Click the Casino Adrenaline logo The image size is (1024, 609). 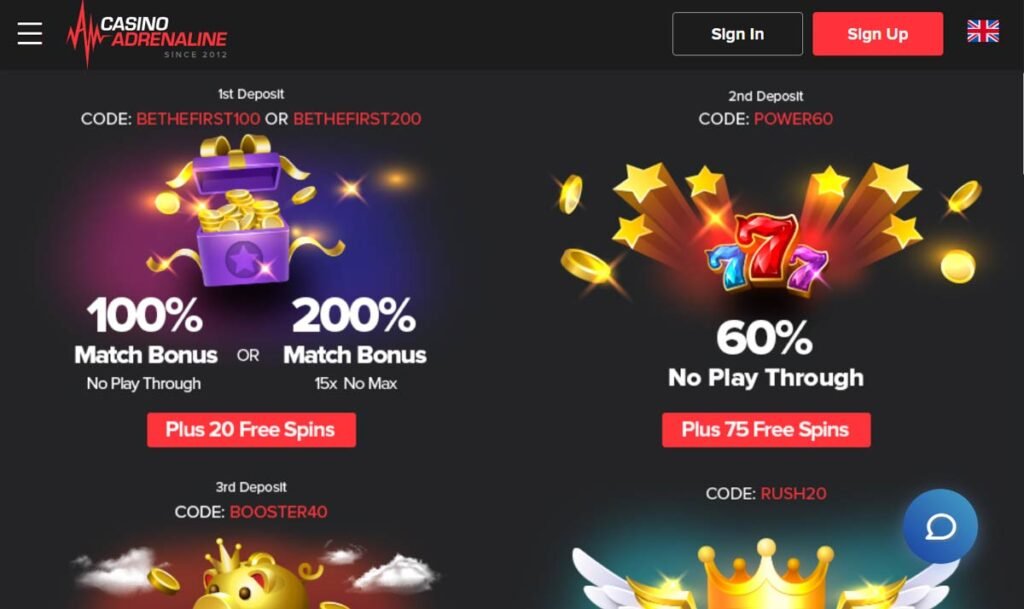[x=147, y=34]
